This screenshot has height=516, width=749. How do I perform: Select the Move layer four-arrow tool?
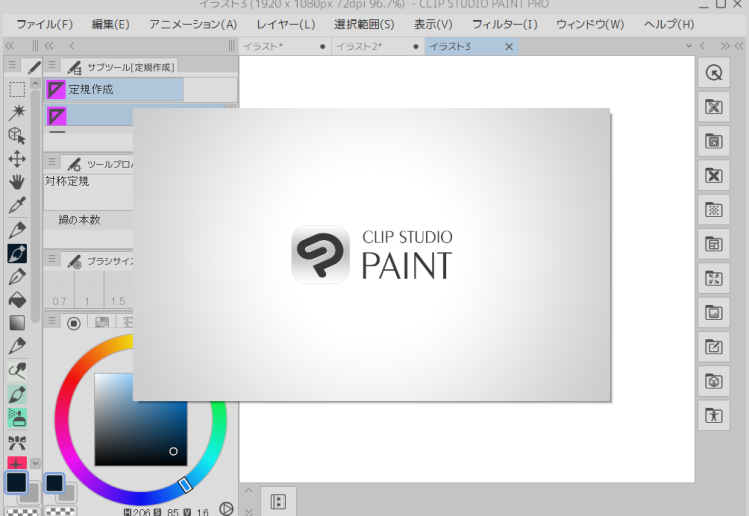pyautogui.click(x=17, y=159)
